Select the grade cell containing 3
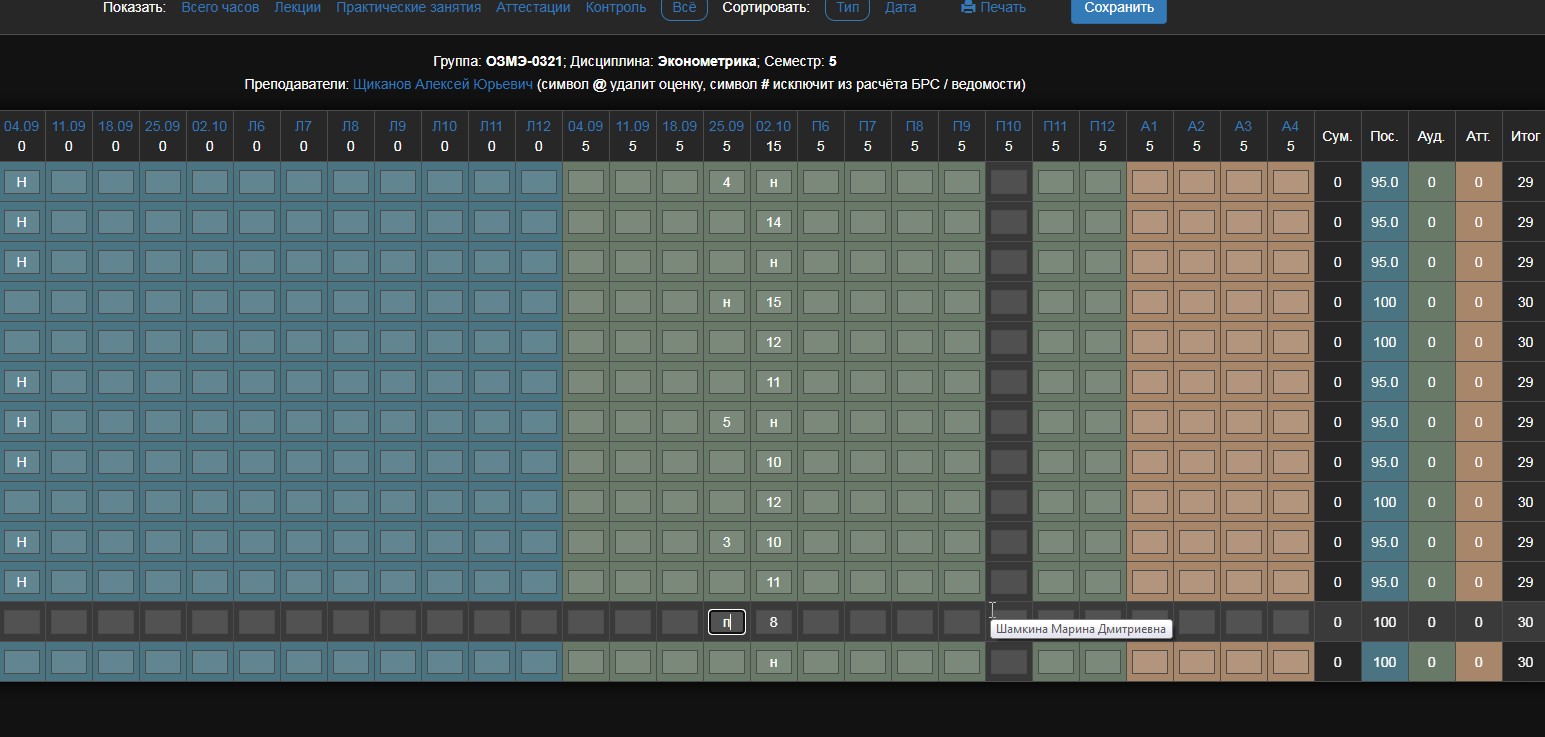This screenshot has height=737, width=1545. pos(726,542)
